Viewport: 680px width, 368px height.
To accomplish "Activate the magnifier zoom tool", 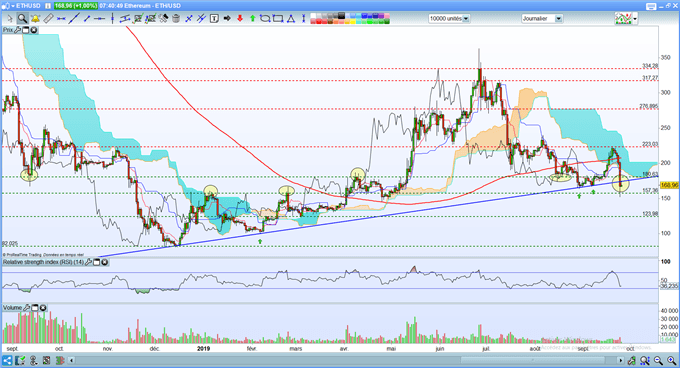I will [22, 19].
